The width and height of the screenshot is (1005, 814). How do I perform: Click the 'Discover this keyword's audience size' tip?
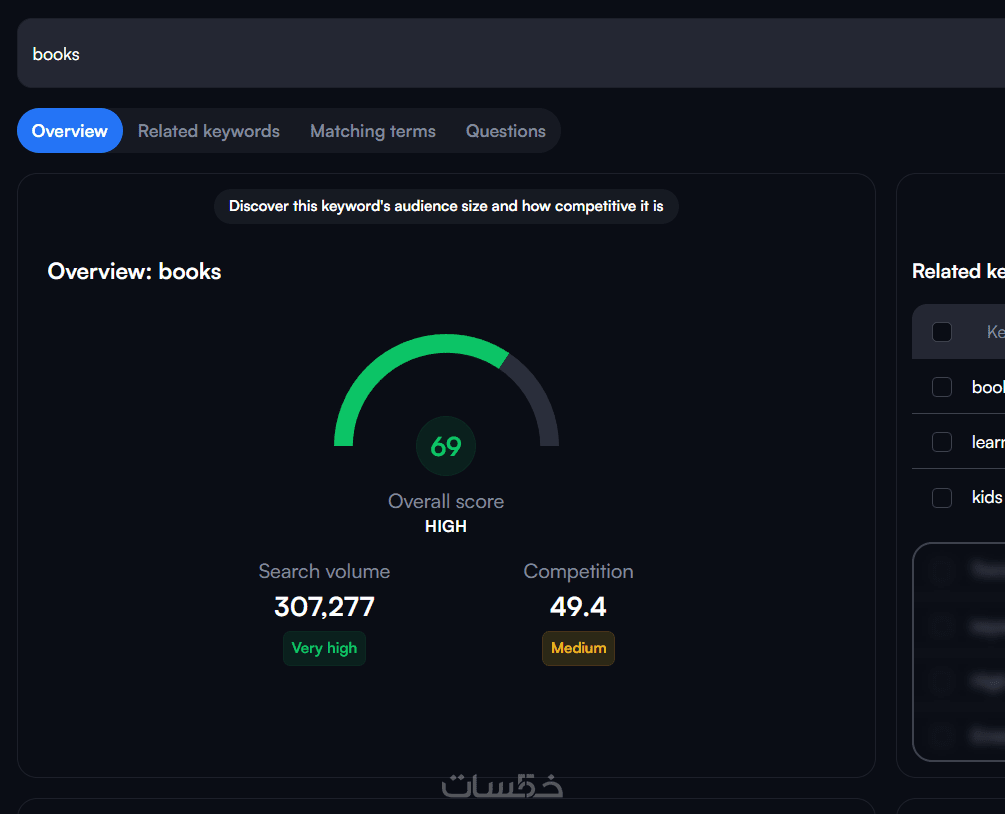pyautogui.click(x=446, y=206)
